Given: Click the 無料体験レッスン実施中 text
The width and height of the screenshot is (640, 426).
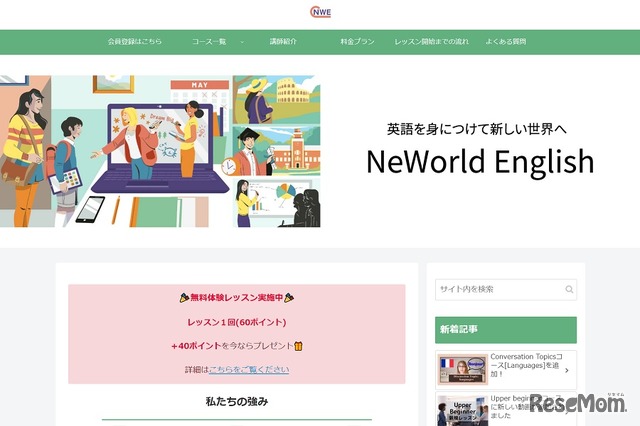Looking at the screenshot, I should tap(237, 298).
